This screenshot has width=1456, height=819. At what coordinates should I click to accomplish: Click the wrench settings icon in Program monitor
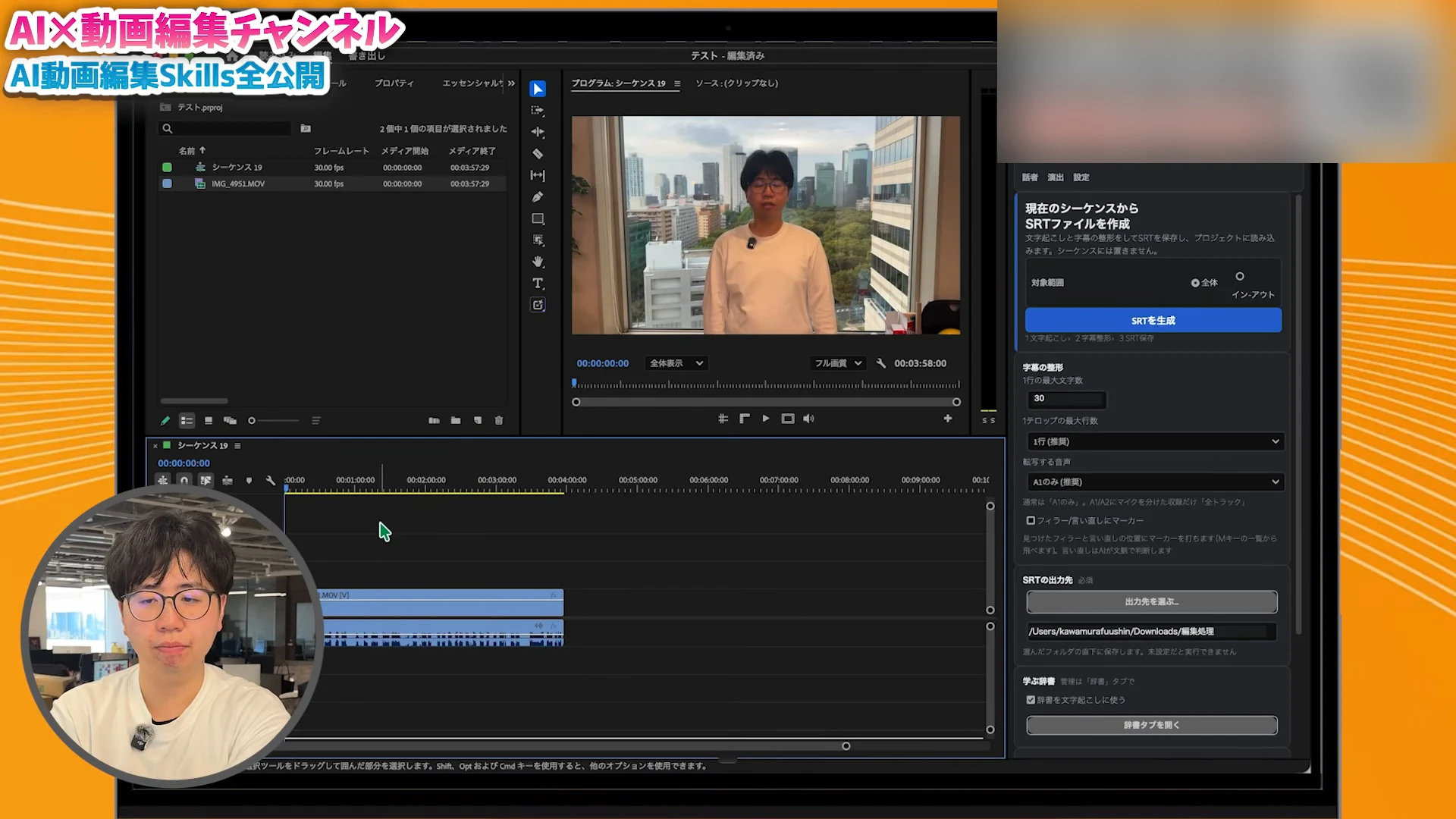click(880, 363)
